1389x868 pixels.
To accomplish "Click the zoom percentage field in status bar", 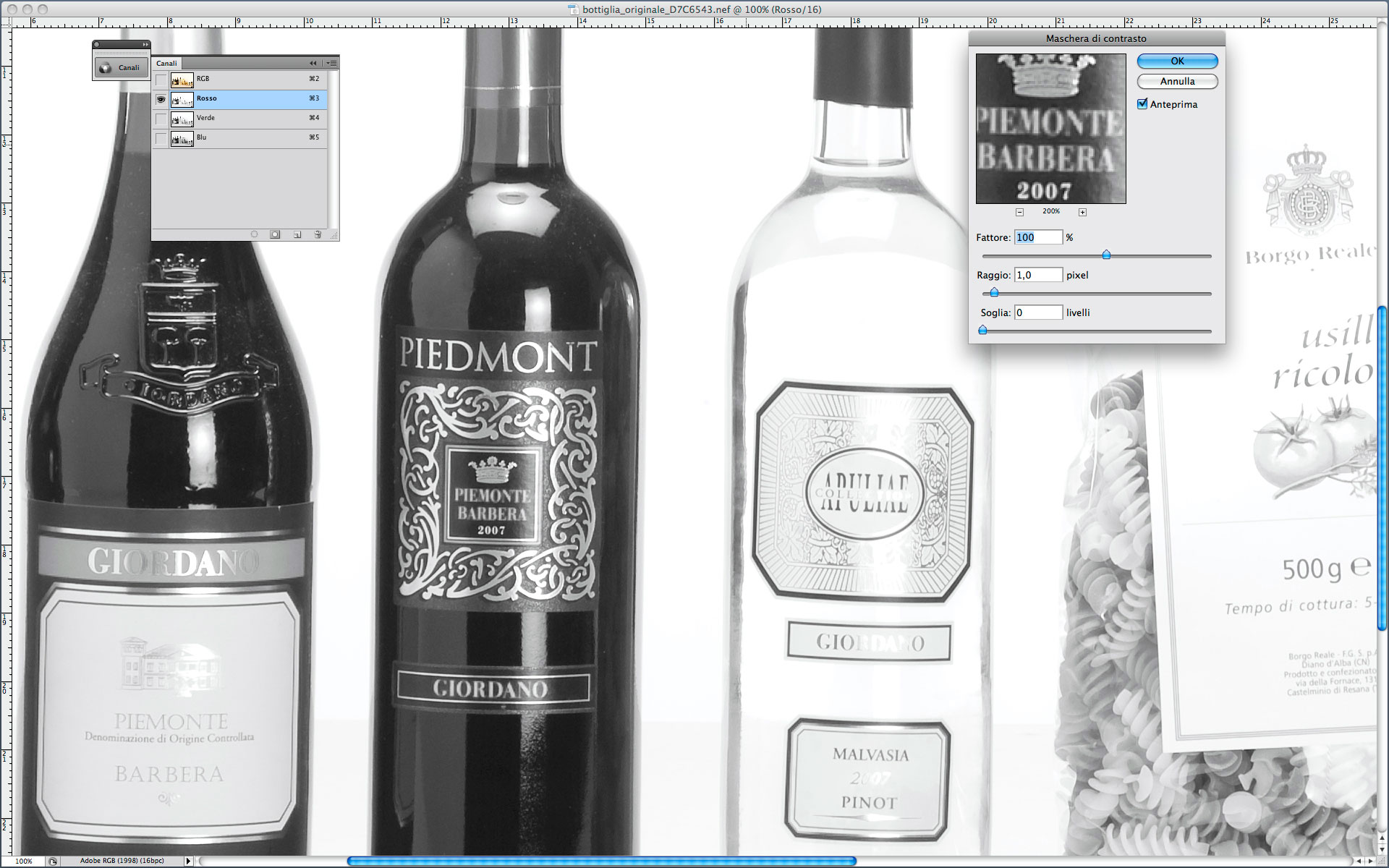I will click(x=23, y=861).
